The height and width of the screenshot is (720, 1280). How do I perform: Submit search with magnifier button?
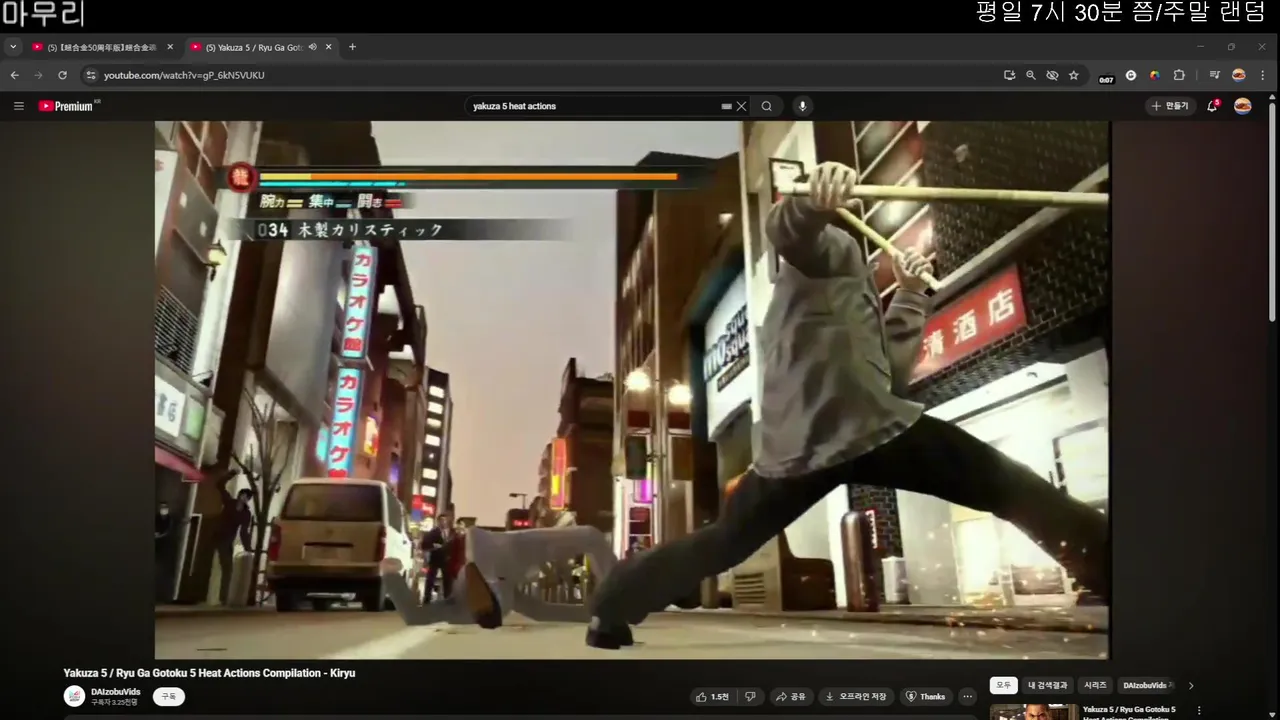(767, 106)
